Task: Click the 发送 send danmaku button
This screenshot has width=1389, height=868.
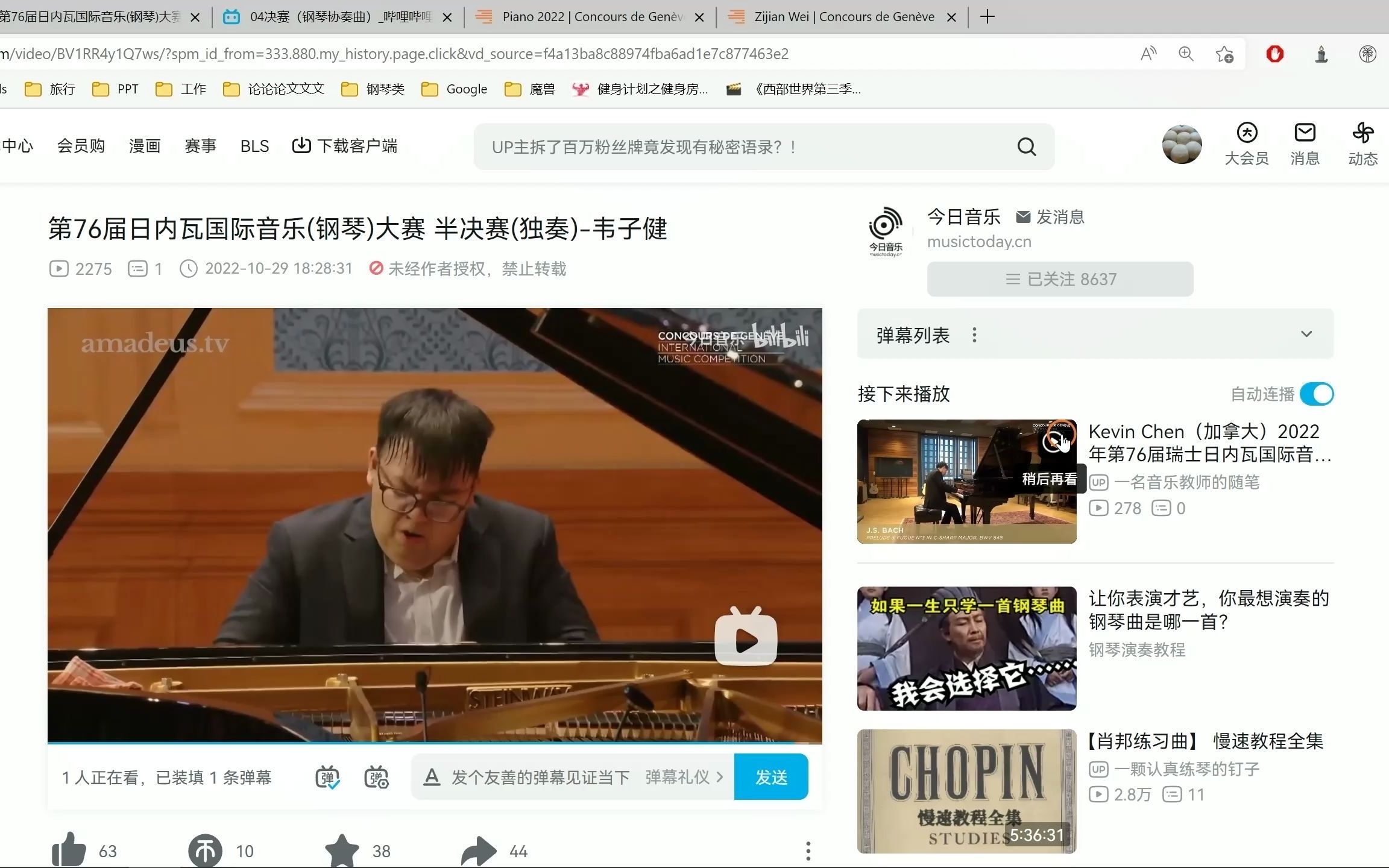Action: 771,777
